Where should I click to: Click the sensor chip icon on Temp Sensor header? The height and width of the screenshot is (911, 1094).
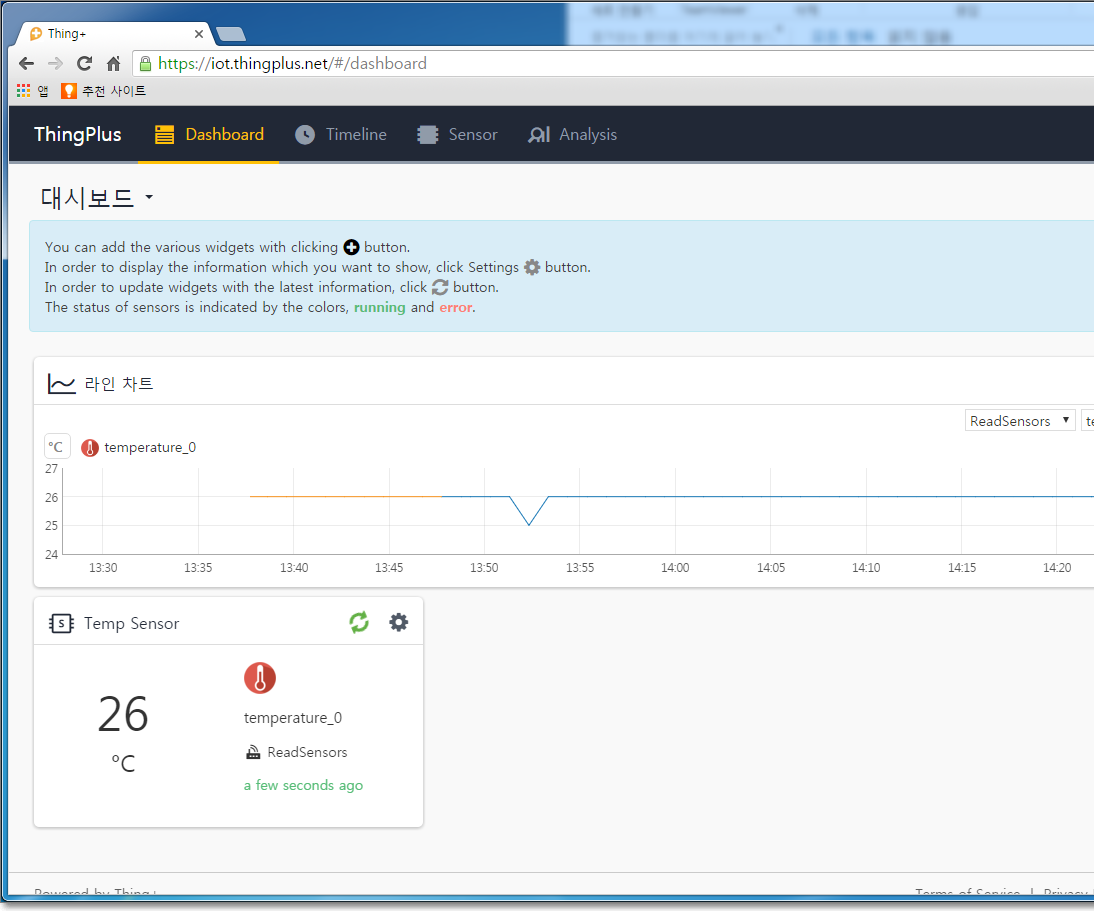[59, 622]
